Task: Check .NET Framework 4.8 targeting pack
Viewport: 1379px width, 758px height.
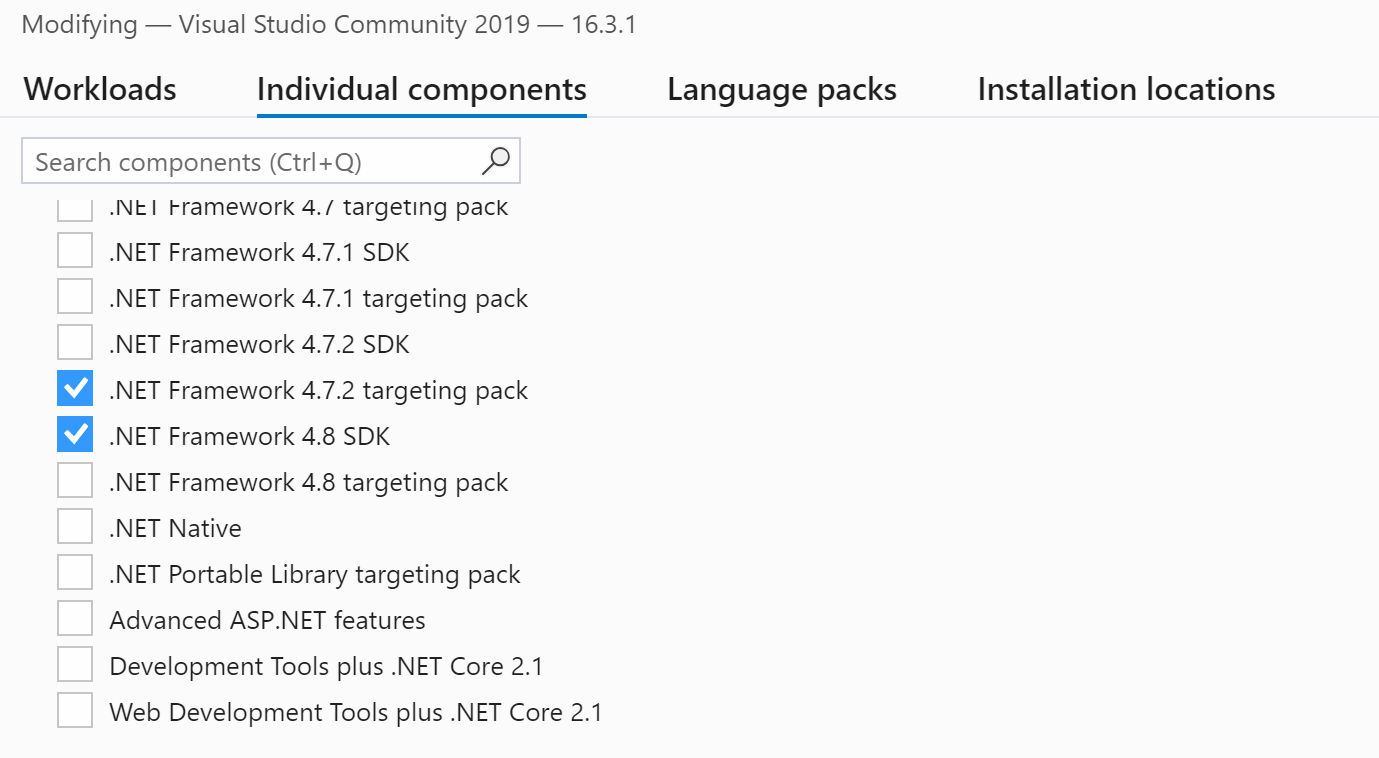Action: [75, 480]
